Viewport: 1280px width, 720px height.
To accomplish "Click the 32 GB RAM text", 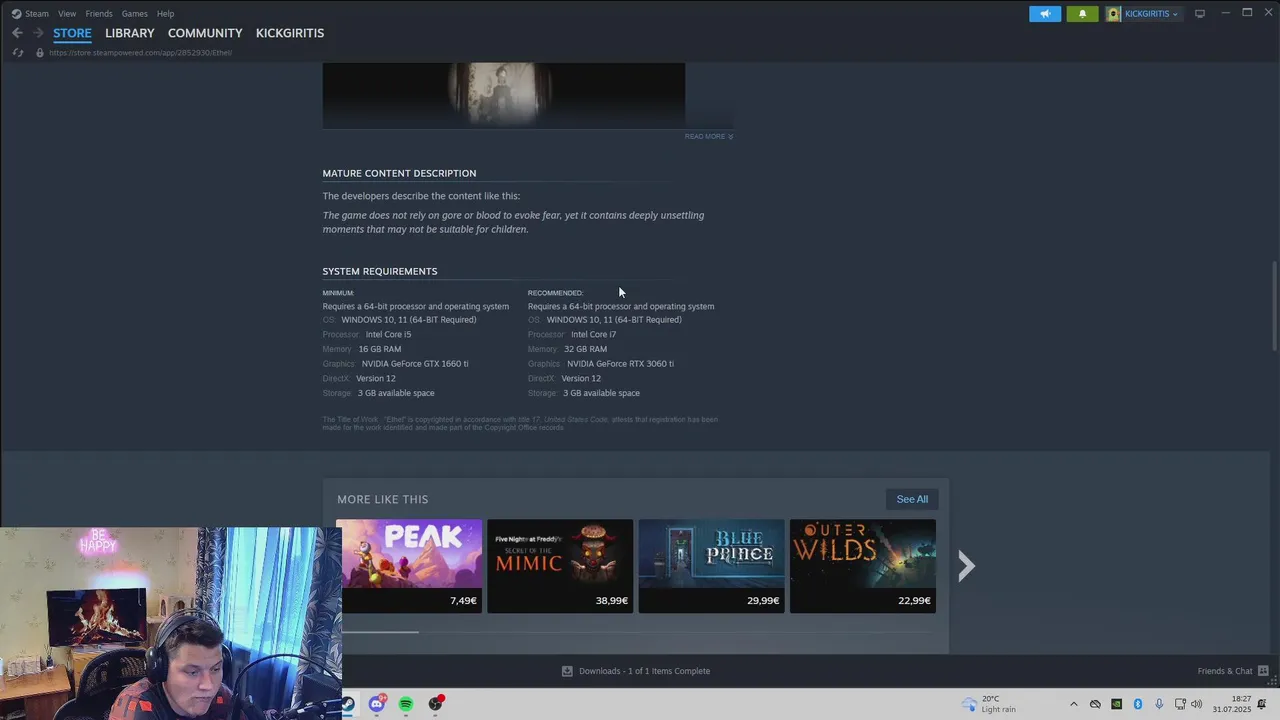I will coord(585,349).
